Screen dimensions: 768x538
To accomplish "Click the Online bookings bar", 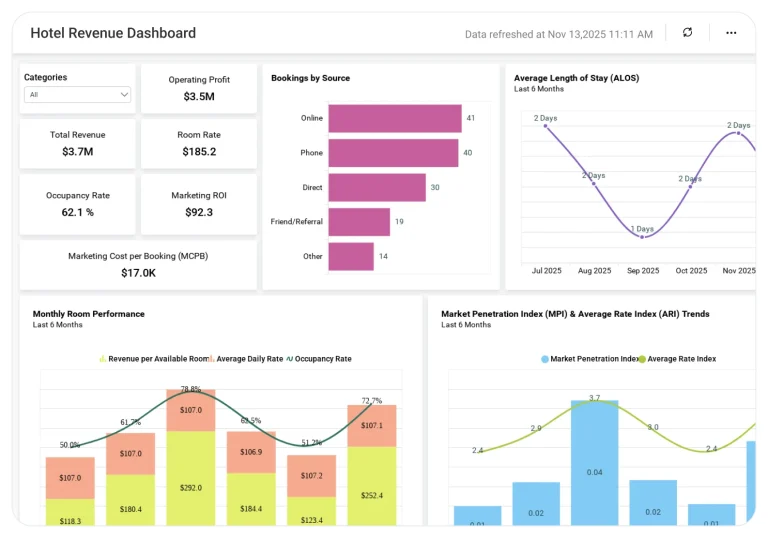I will tap(395, 118).
